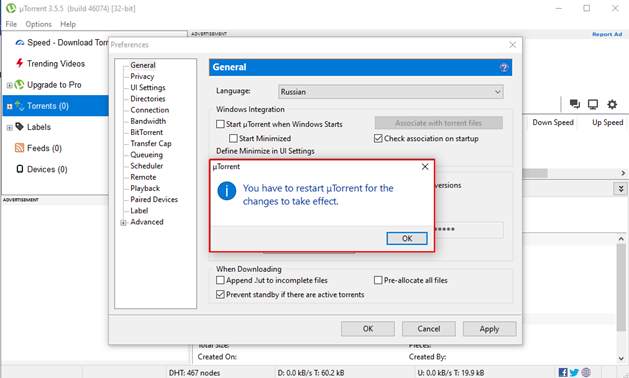Click the remote monitor toolbar icon

point(592,104)
